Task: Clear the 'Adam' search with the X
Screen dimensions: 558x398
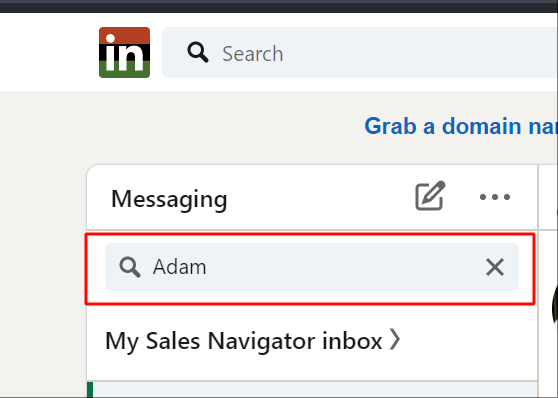Action: coord(495,267)
